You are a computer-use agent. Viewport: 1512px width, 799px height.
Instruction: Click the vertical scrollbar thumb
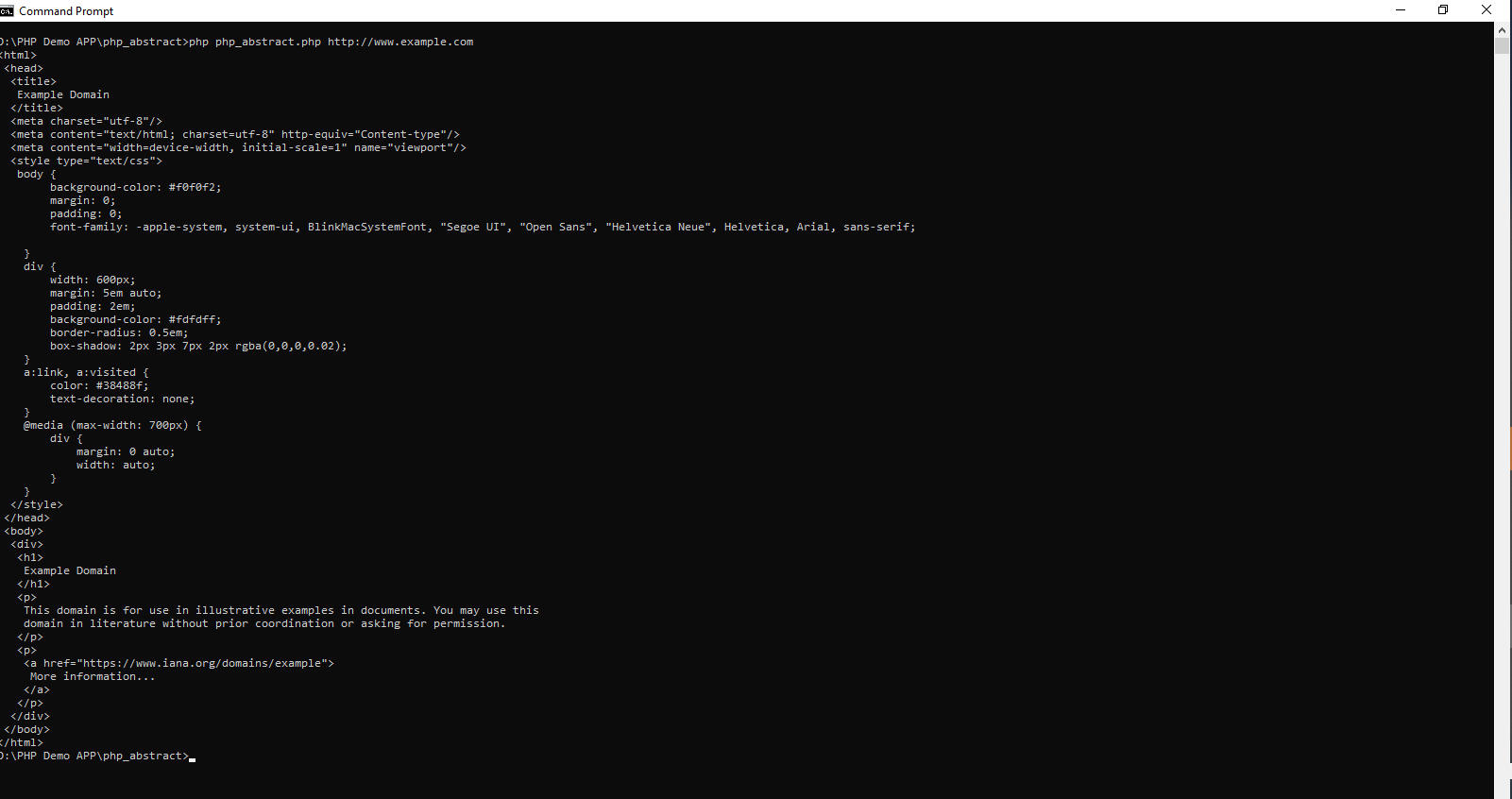1502,45
